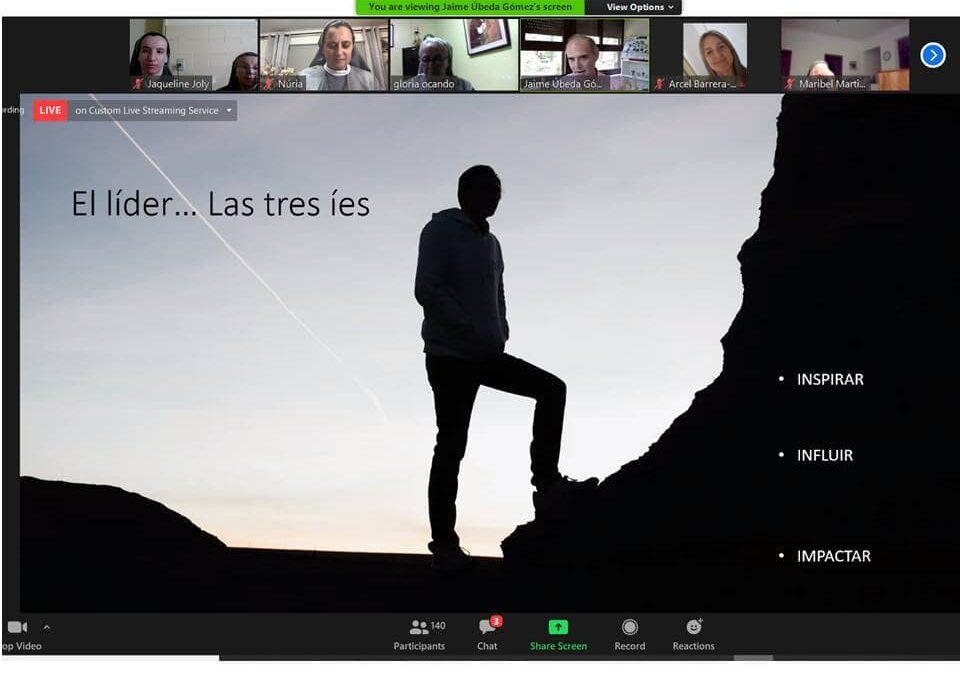Click the INFLUIR bullet text
The height and width of the screenshot is (675, 960).
point(825,456)
